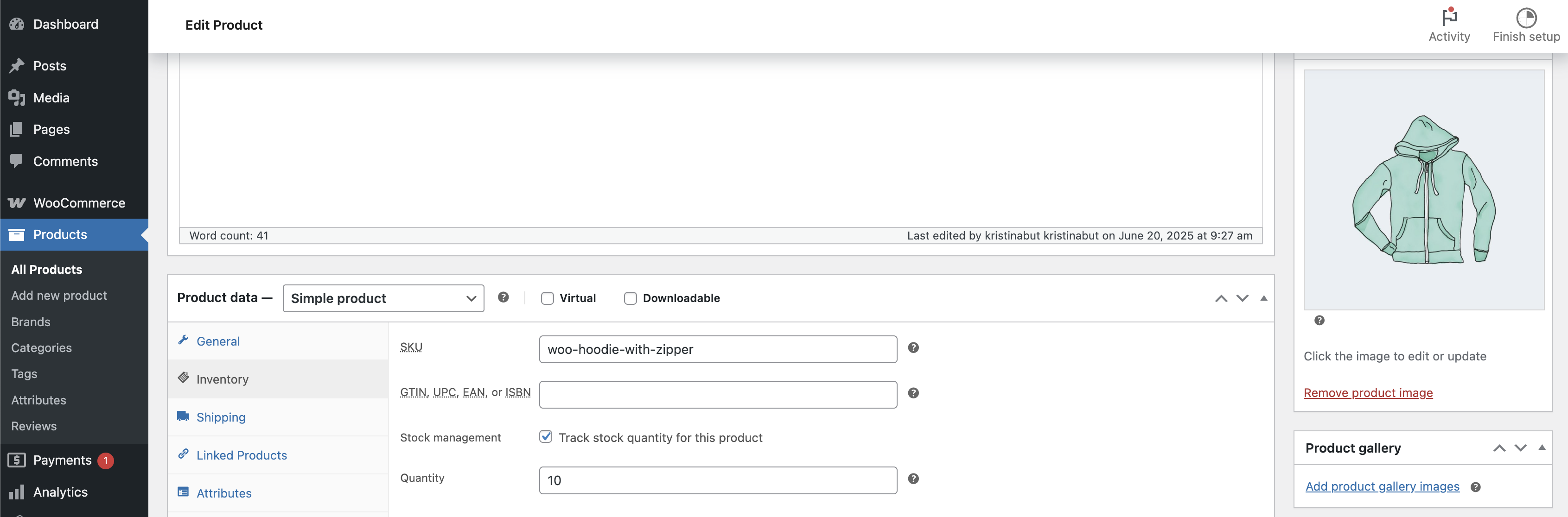Click the hoodie product image thumbnail

[1424, 190]
